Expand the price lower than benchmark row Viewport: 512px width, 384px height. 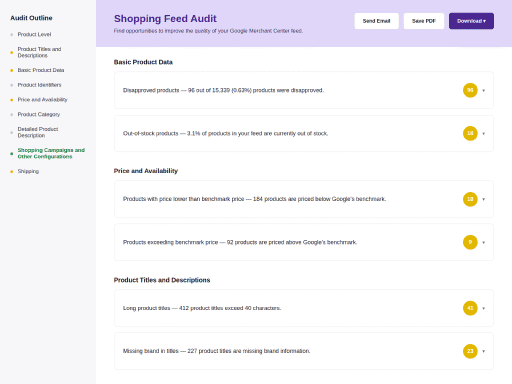point(483,199)
